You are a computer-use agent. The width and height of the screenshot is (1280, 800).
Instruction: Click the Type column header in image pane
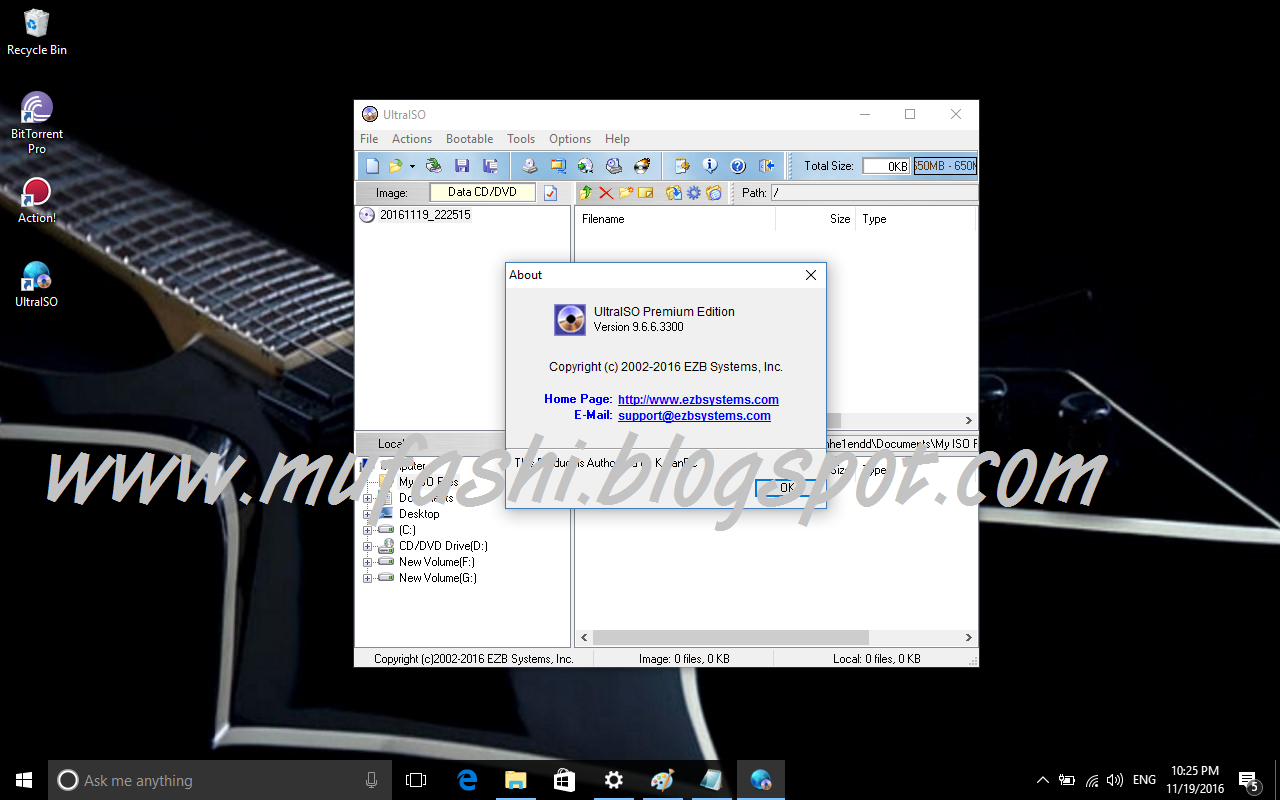[915, 219]
